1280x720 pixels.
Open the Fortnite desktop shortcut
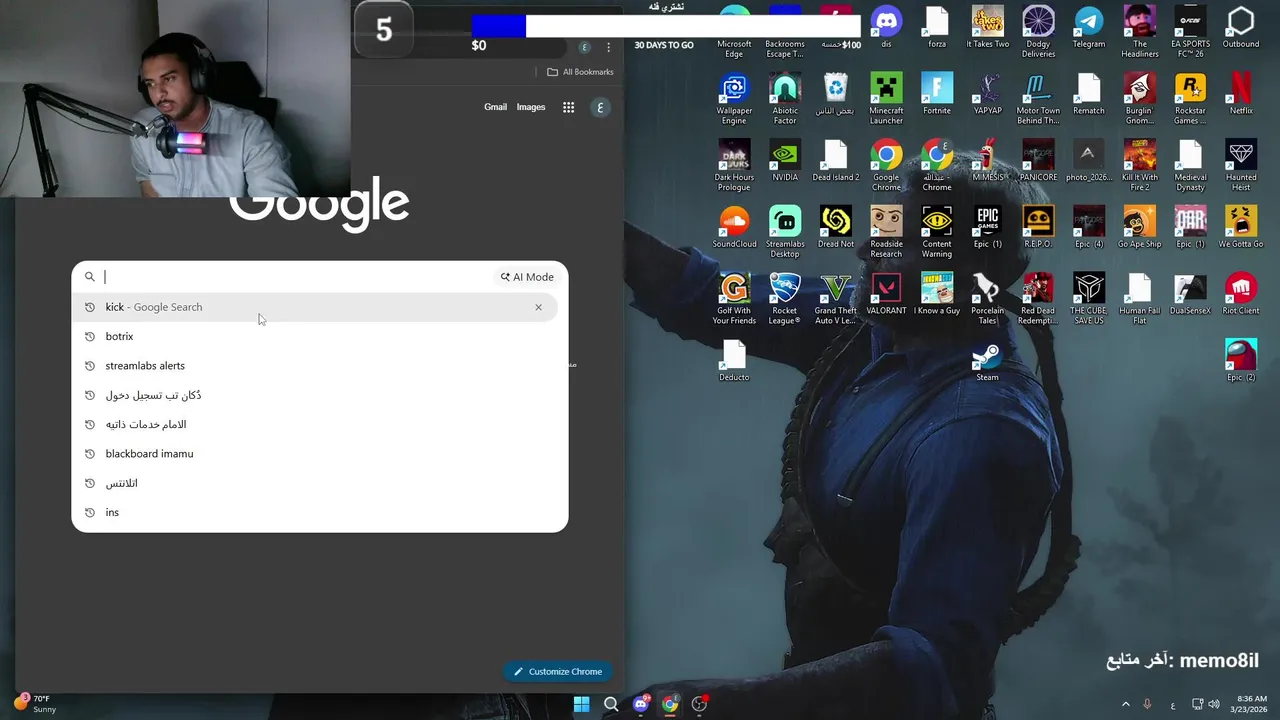(937, 93)
